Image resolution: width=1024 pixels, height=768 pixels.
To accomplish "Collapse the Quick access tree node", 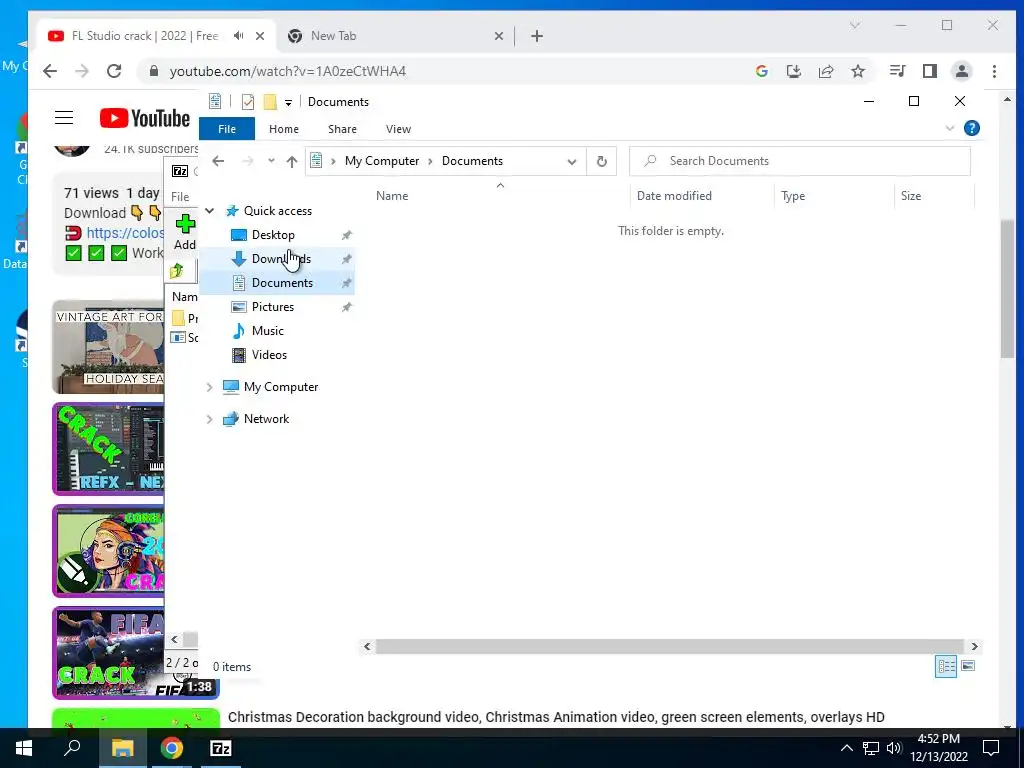I will coord(210,210).
